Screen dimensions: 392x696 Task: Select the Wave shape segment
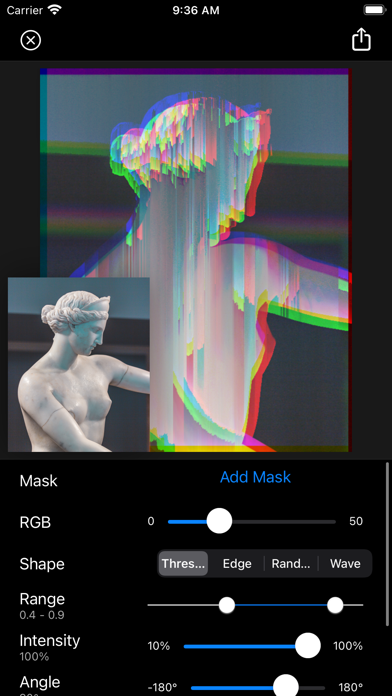click(345, 563)
